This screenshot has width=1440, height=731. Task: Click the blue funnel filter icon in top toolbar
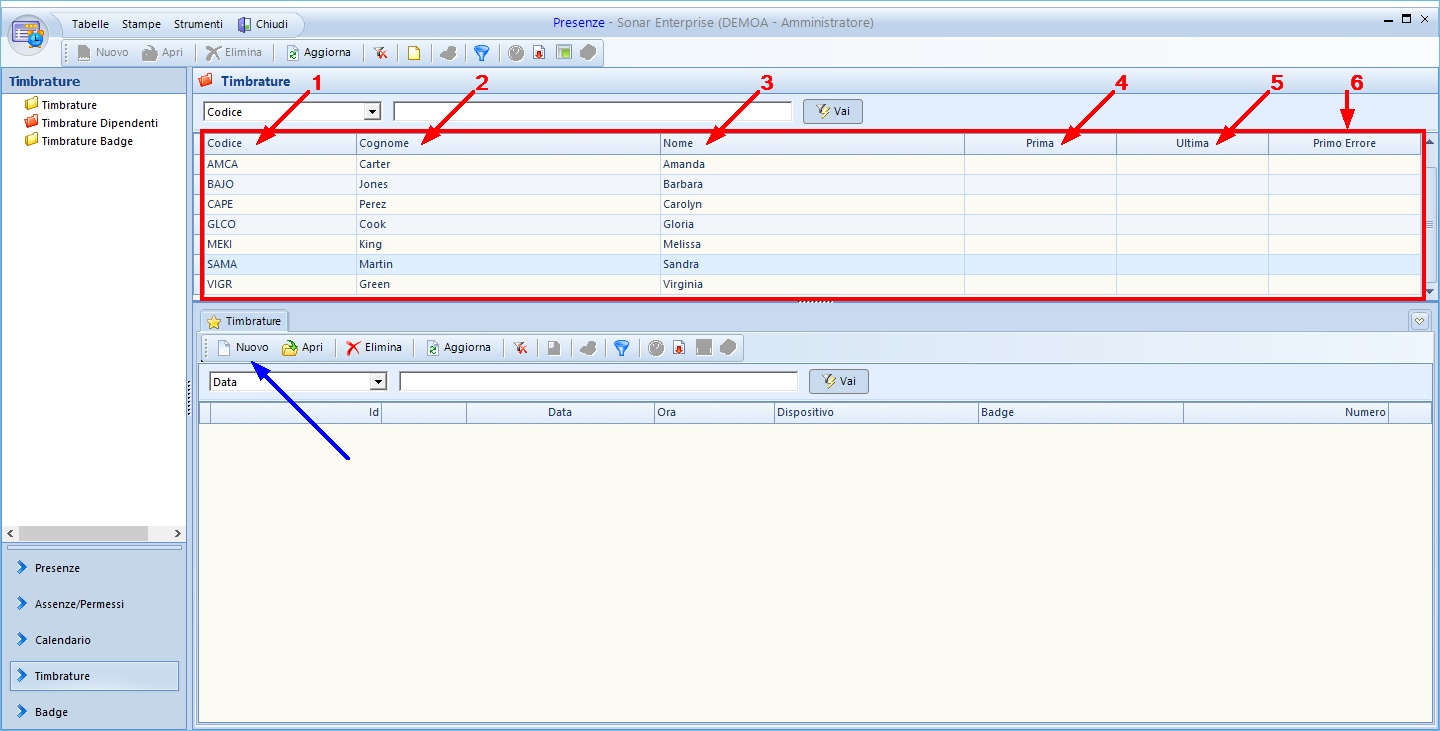(481, 53)
